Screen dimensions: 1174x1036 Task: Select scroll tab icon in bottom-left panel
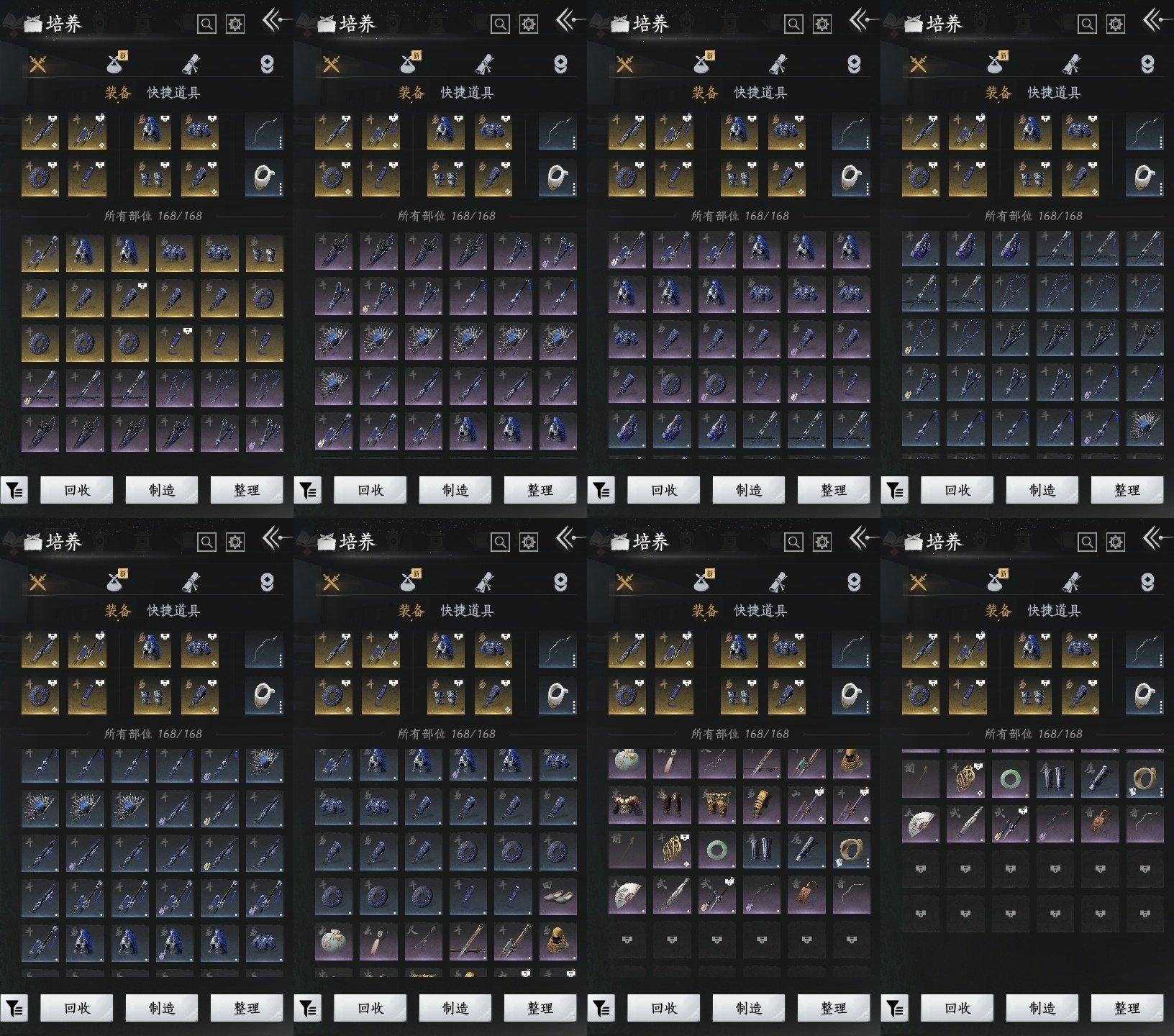pyautogui.click(x=191, y=583)
